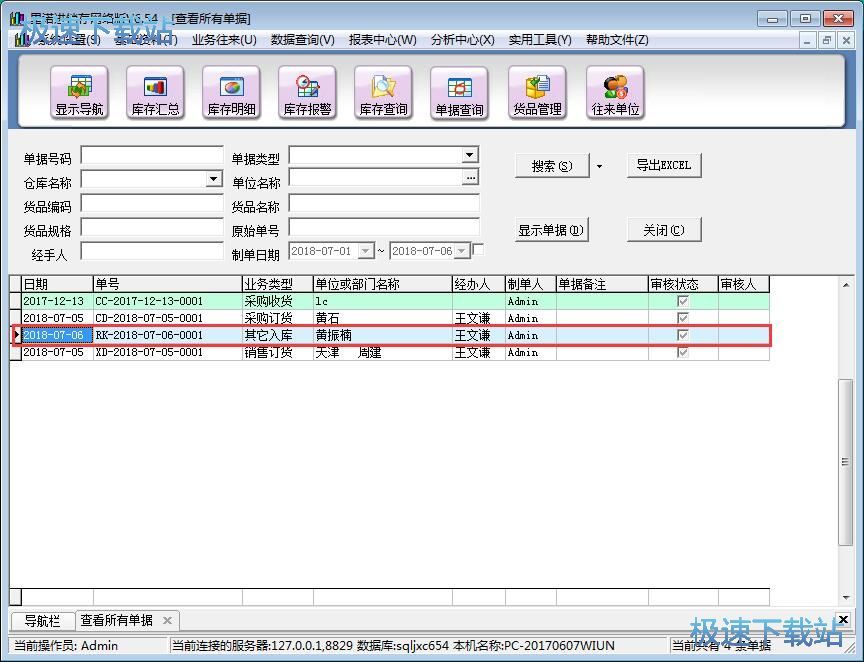Click the table vertical scrollbar thumb
Screen dimensions: 864x662
coord(845,462)
